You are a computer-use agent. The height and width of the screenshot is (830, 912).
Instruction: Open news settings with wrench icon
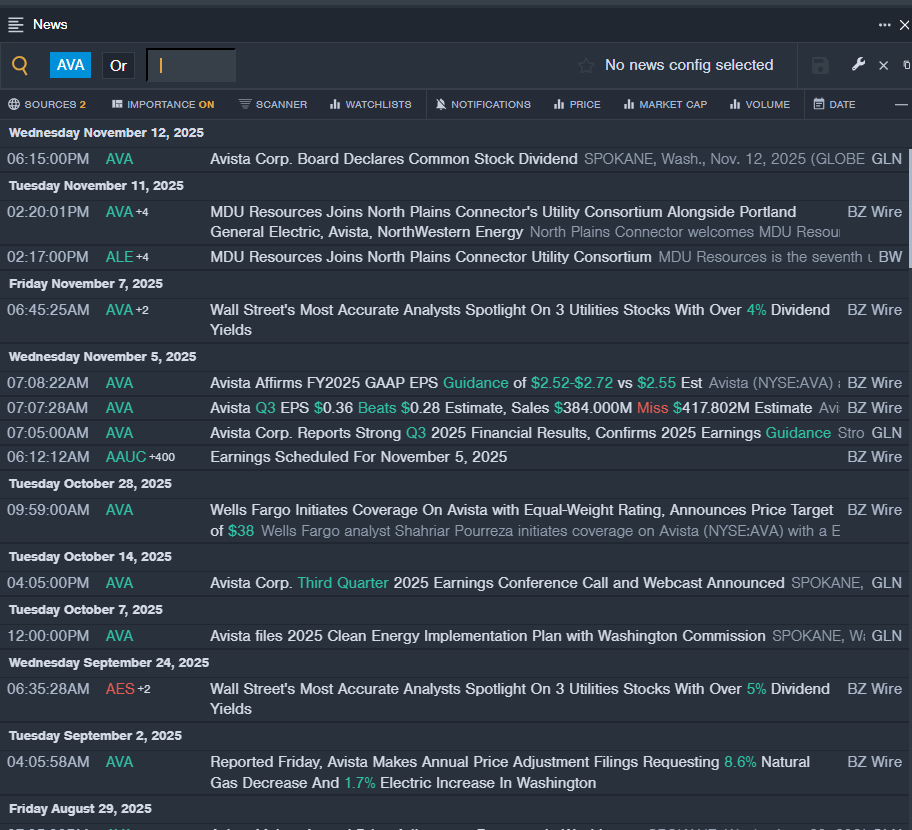(858, 65)
